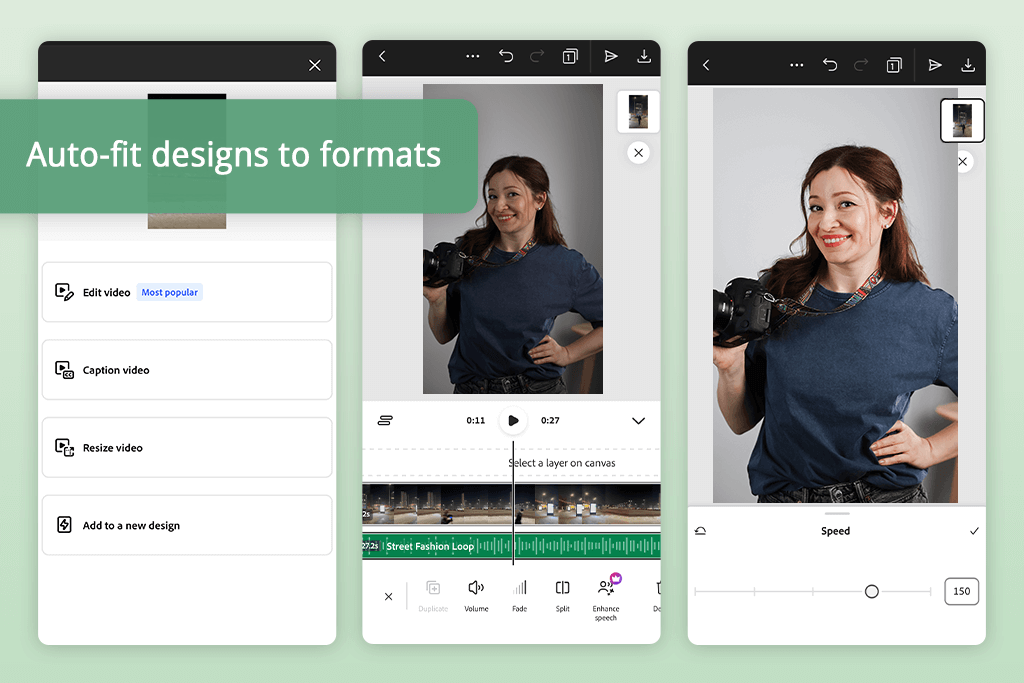Image resolution: width=1024 pixels, height=683 pixels.
Task: Click the download icon on the Speed screen
Action: coord(967,65)
